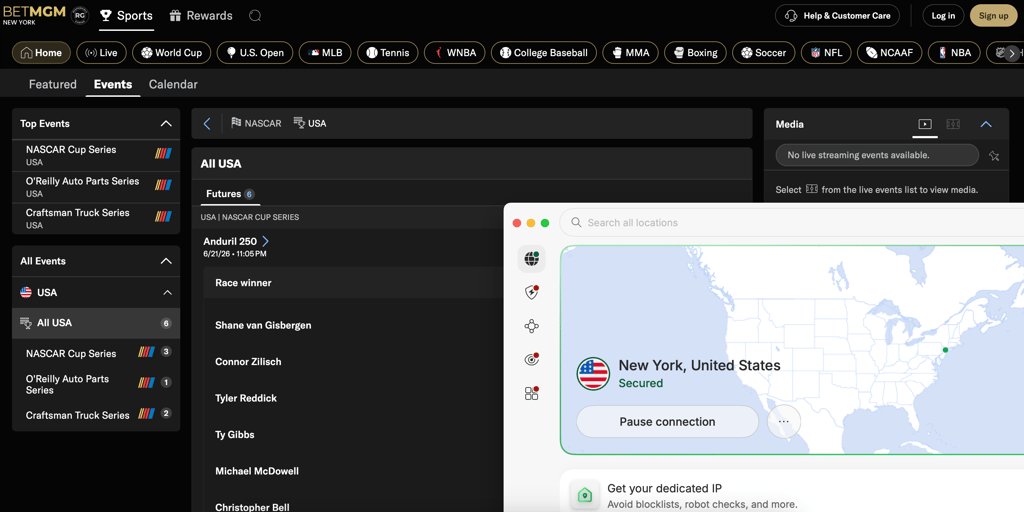
Task: Collapse the All Events panel
Action: click(x=167, y=261)
